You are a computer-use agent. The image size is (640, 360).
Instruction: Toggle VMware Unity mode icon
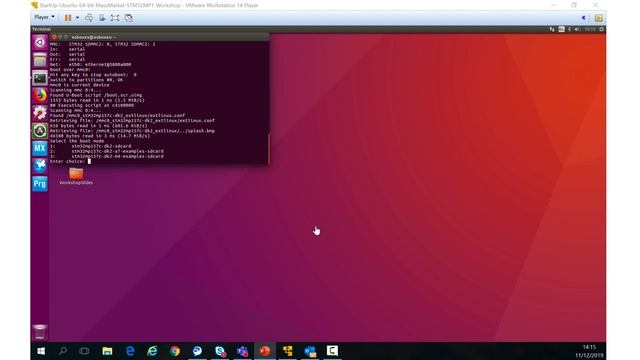coord(129,18)
